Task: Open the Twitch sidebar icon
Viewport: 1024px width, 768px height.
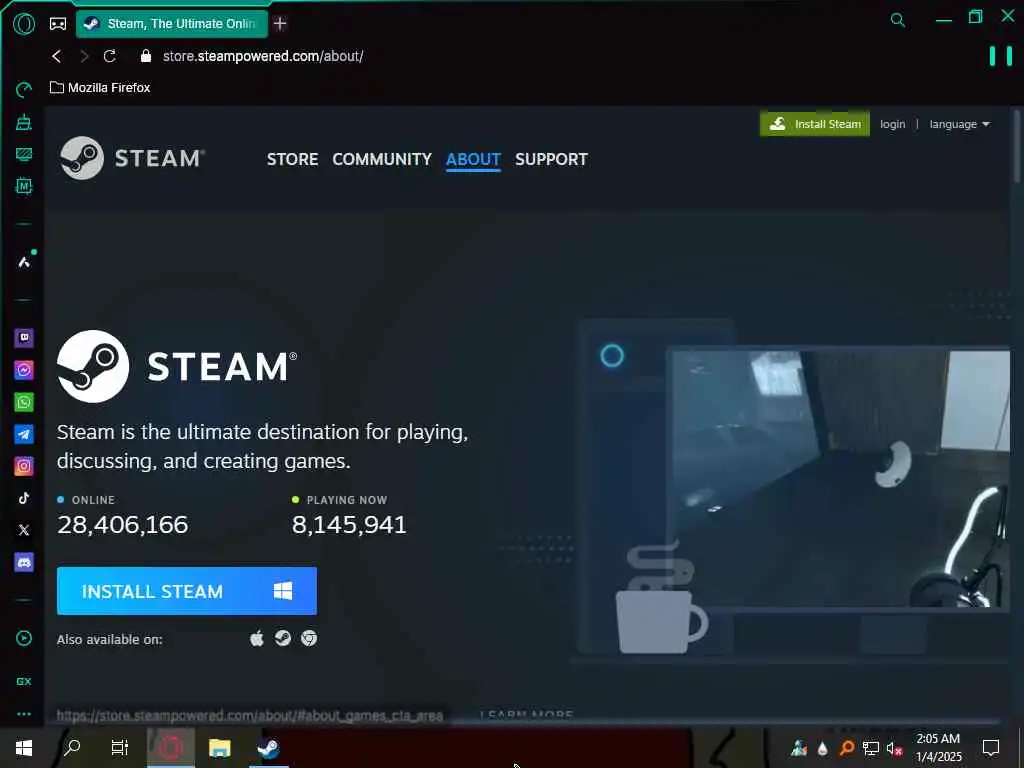Action: [24, 338]
